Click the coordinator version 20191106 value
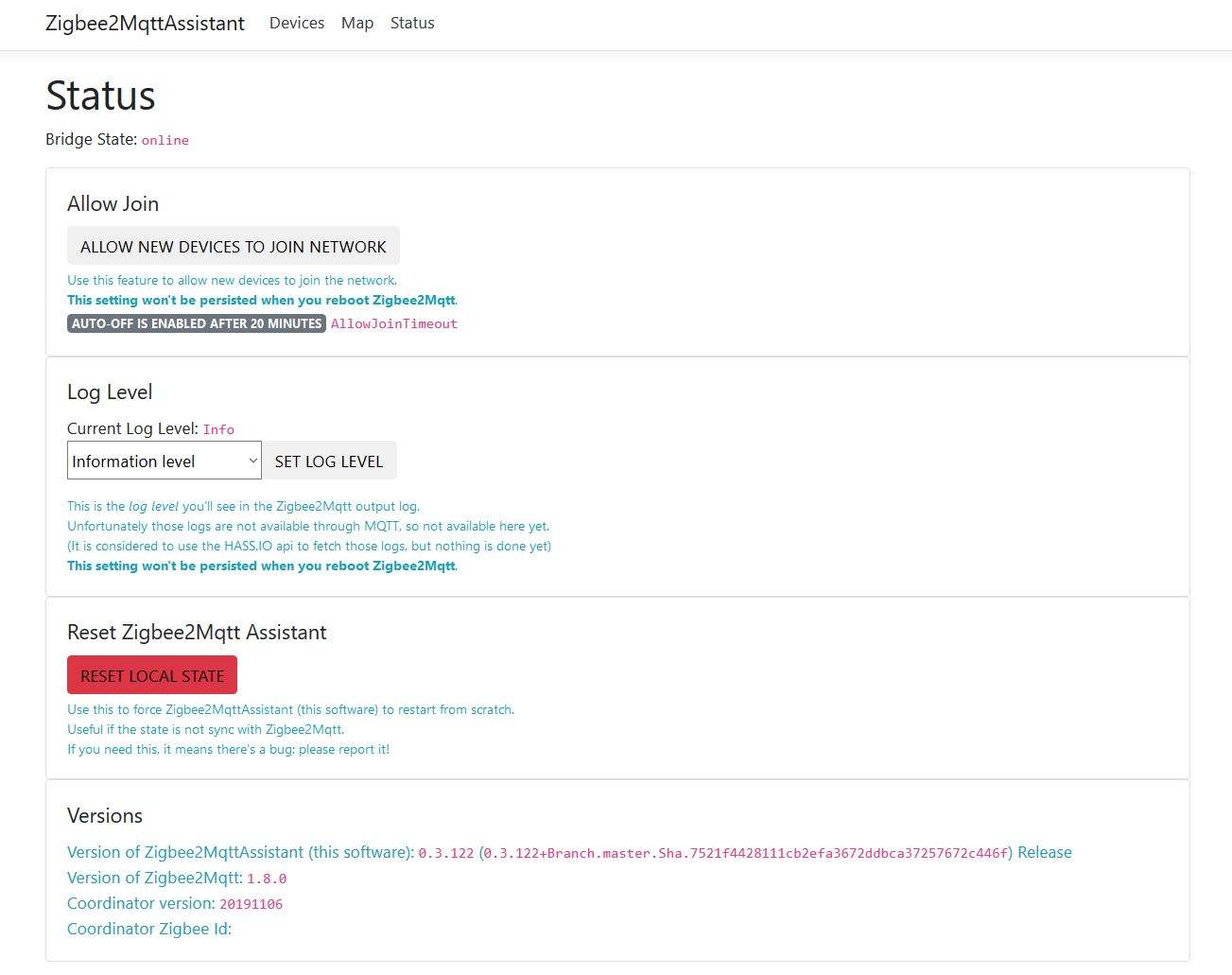The image size is (1232, 975). 252,904
